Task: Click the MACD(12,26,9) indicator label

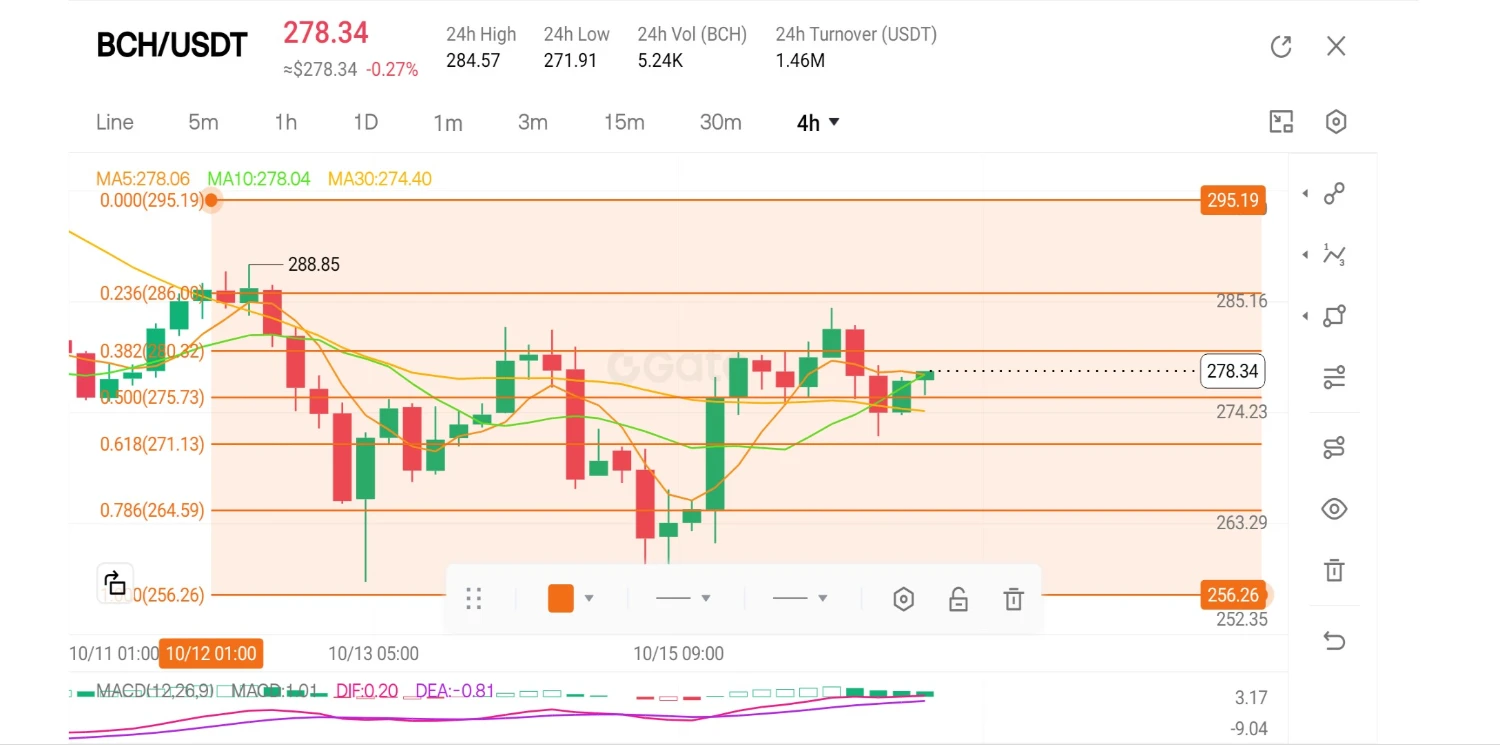Action: pyautogui.click(x=155, y=690)
